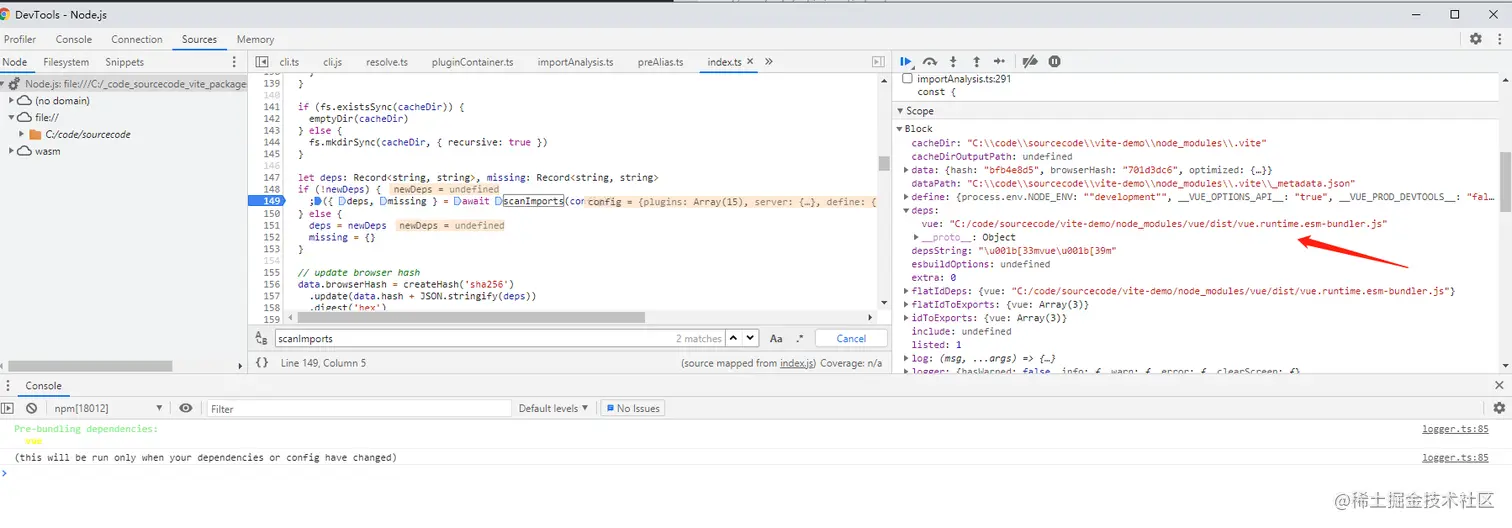Hide the debugger sidebar
This screenshot has width=1512, height=528.
(878, 62)
